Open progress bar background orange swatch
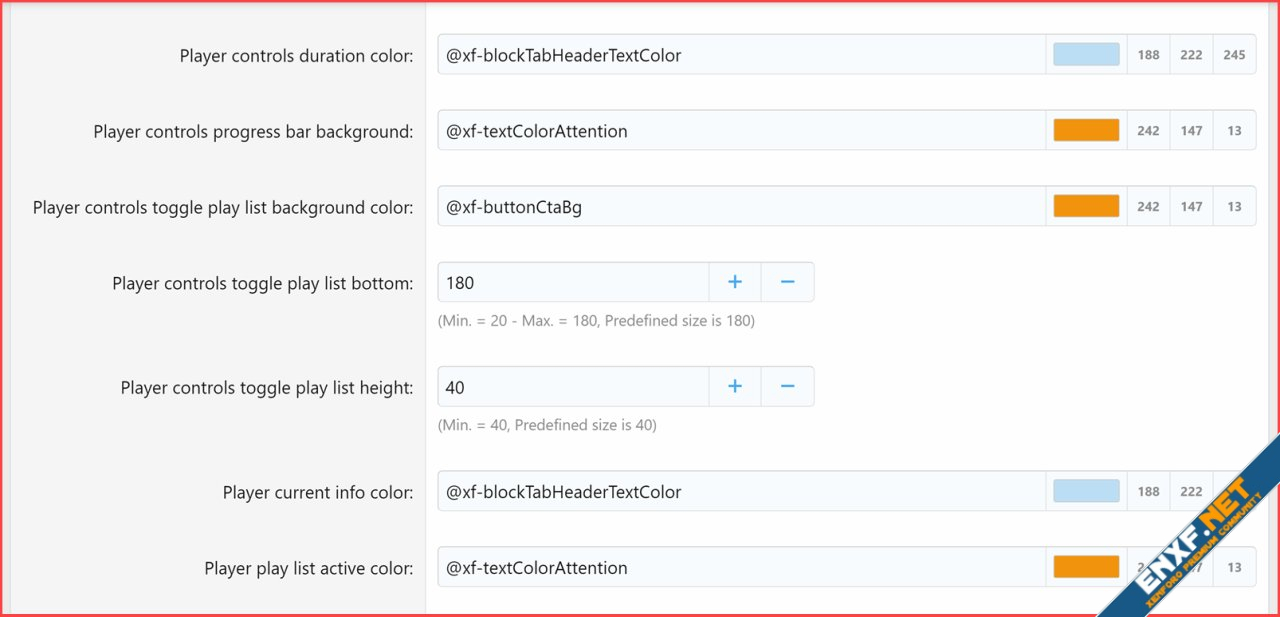Screen dimensions: 1280x617 coord(1086,130)
